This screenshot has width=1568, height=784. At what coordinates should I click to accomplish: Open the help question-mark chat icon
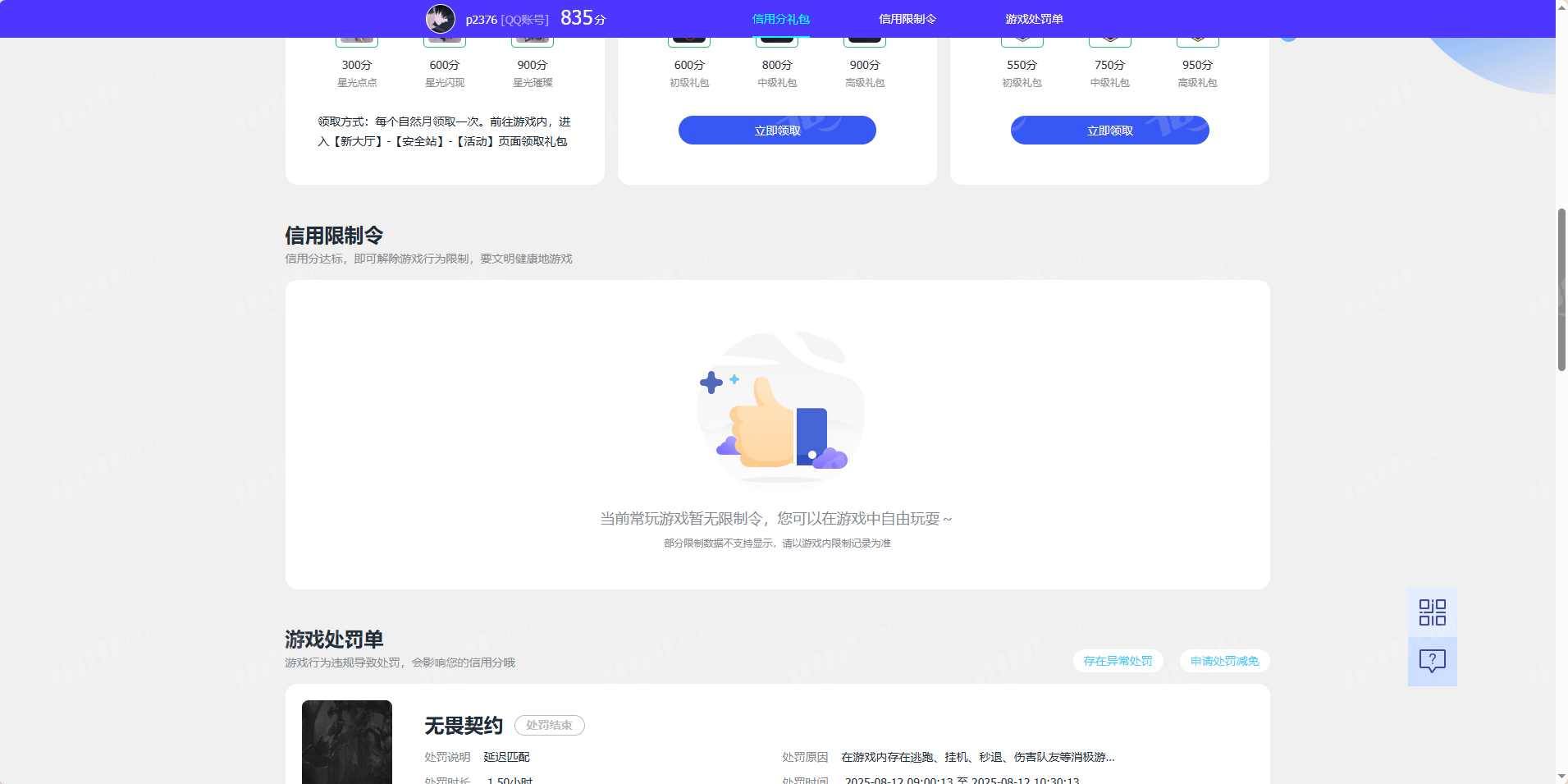coord(1432,662)
